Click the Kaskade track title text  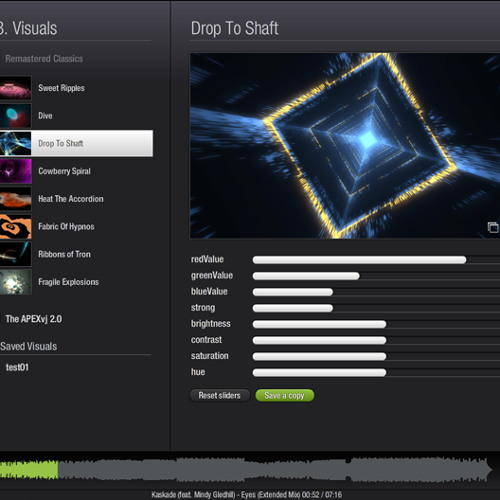coord(247,495)
